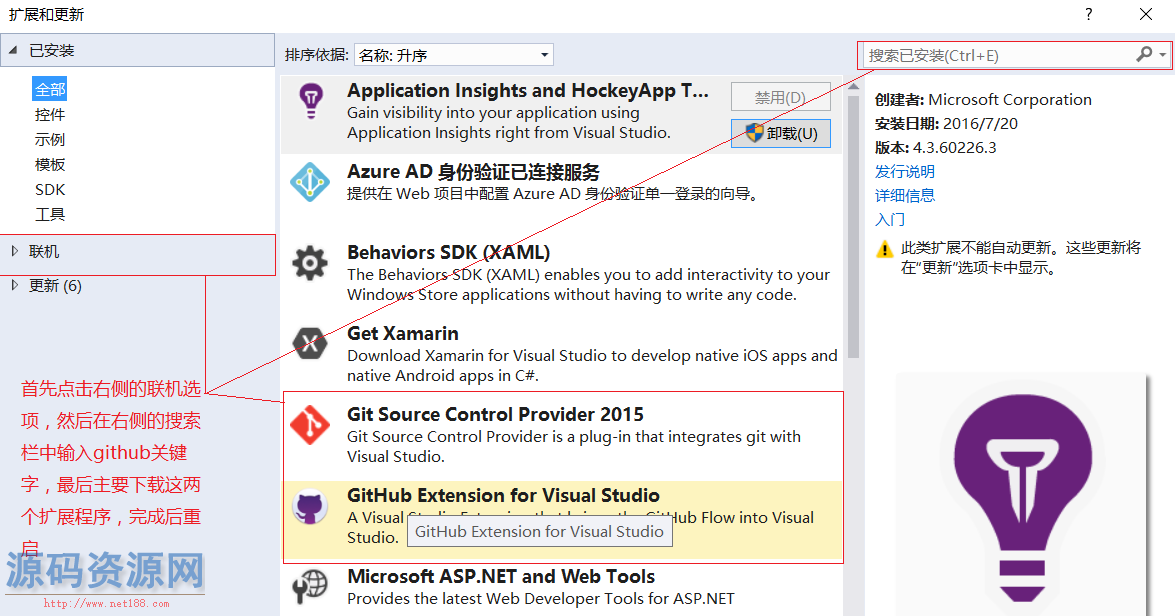Click the 版本: 4.3.60226.3 text
Viewport: 1175px width, 616px height.
pos(935,148)
